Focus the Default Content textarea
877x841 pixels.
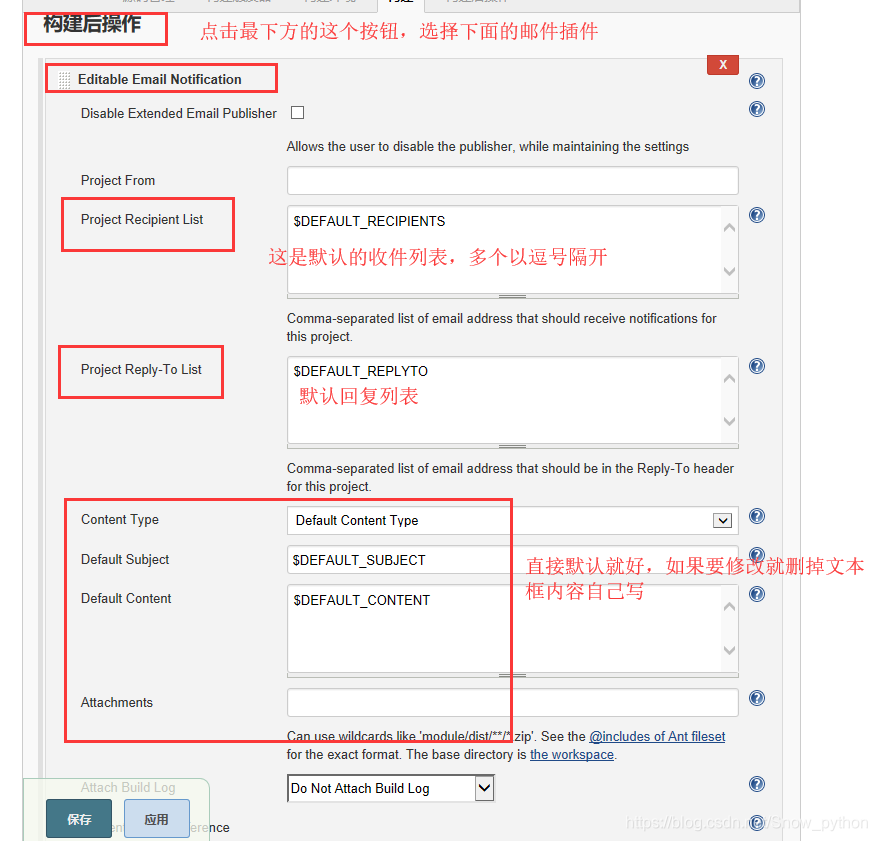513,629
